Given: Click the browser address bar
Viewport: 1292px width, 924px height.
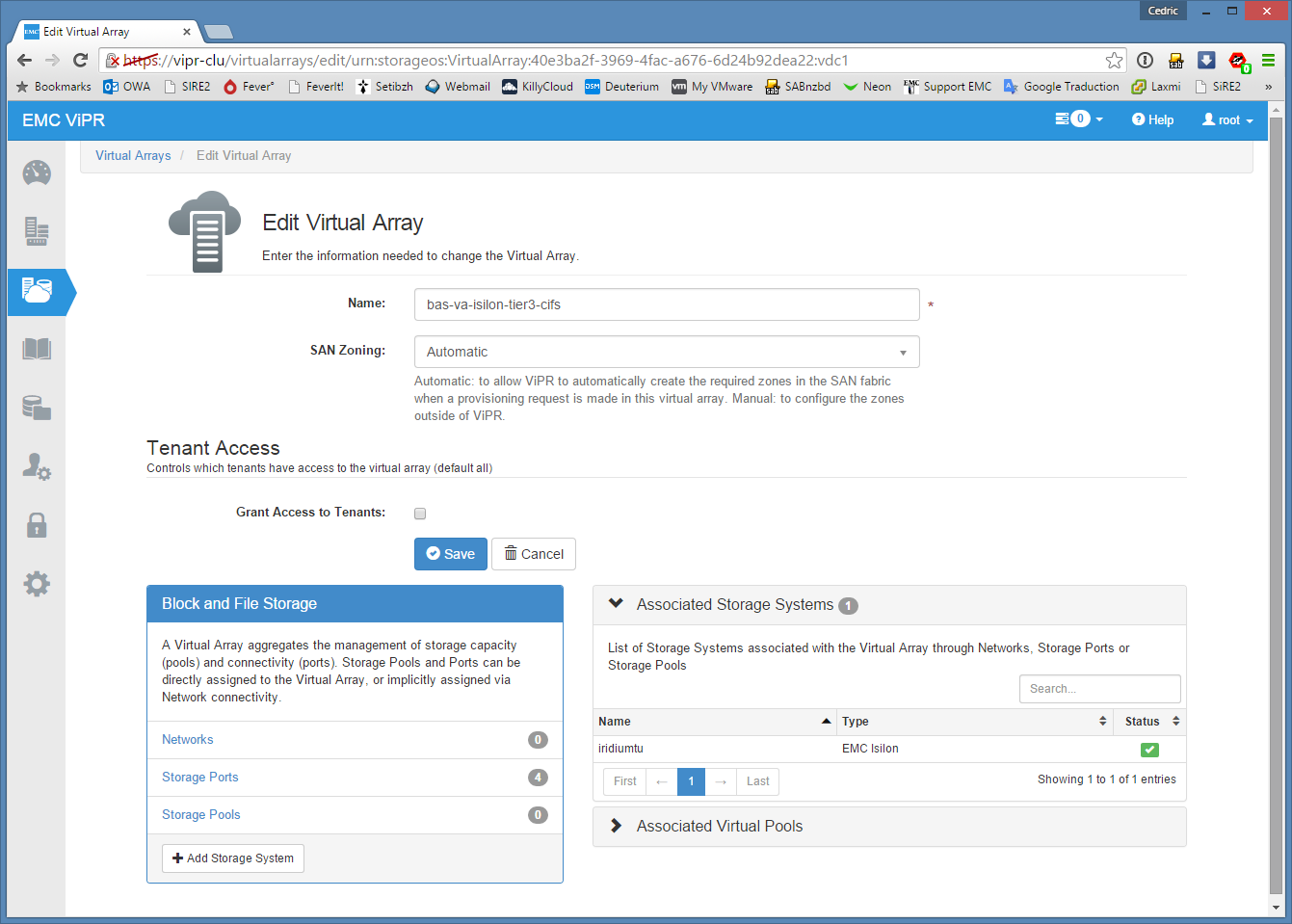Looking at the screenshot, I should (612, 60).
